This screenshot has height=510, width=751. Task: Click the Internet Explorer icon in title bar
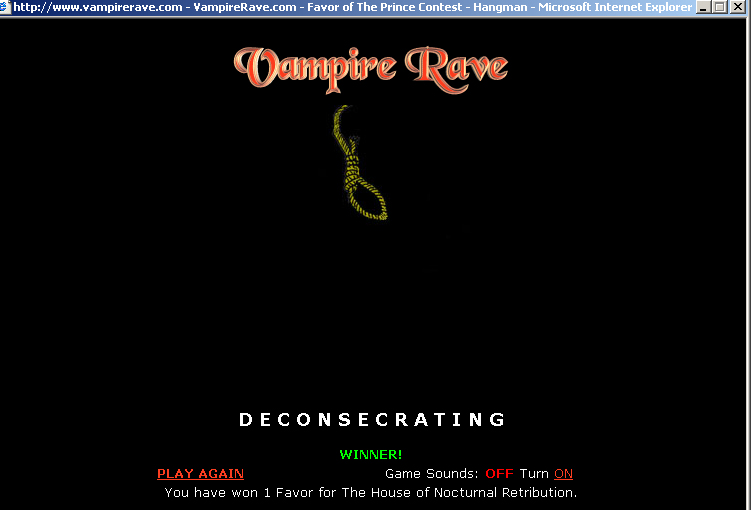5,7
